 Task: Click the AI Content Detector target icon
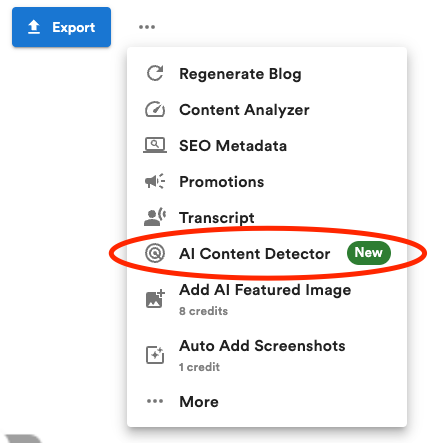click(x=155, y=253)
